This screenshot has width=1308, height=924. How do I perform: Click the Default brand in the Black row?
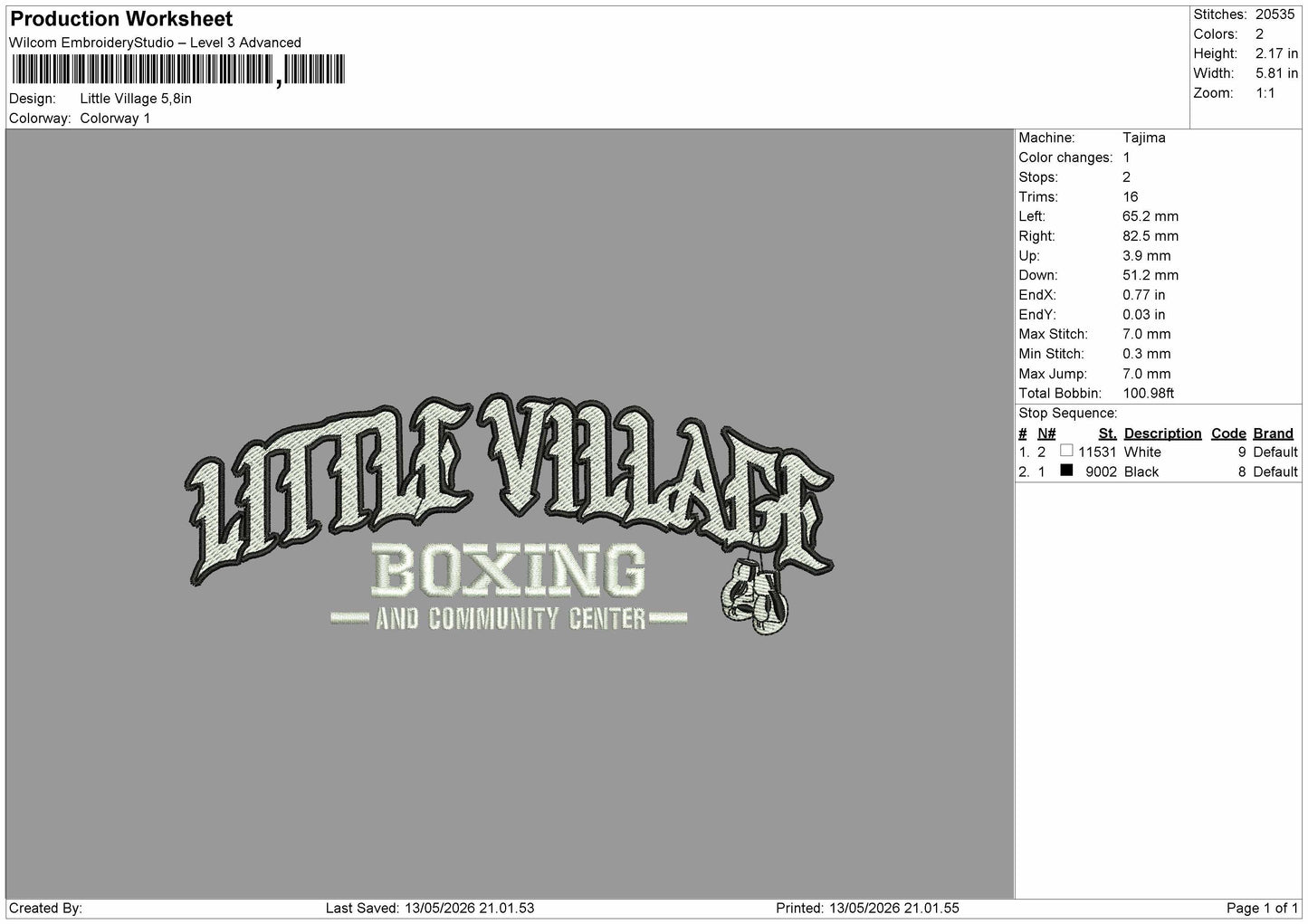pos(1275,472)
